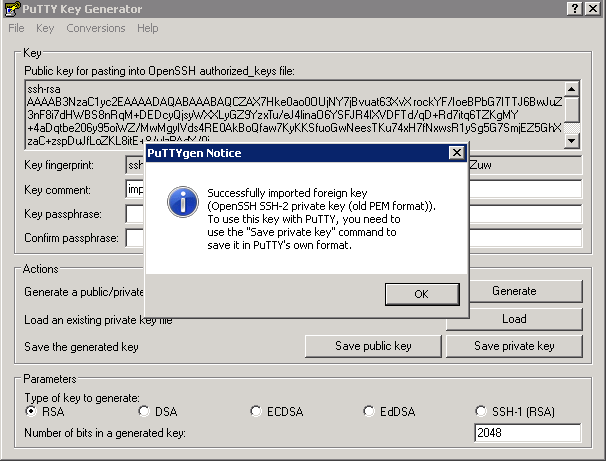Close the PuTTYgen Notice dialog with X
Viewport: 606px width, 462px height.
456,153
